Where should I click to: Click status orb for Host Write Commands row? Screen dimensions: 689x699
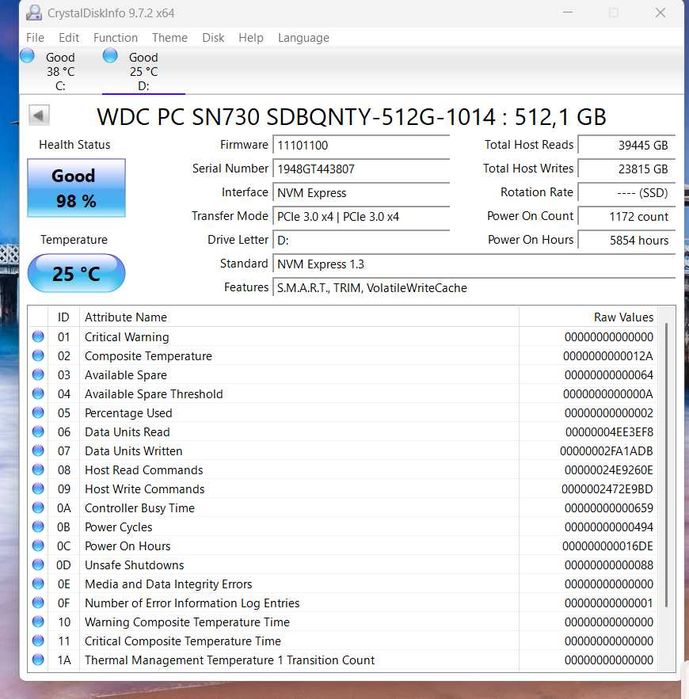click(x=38, y=489)
